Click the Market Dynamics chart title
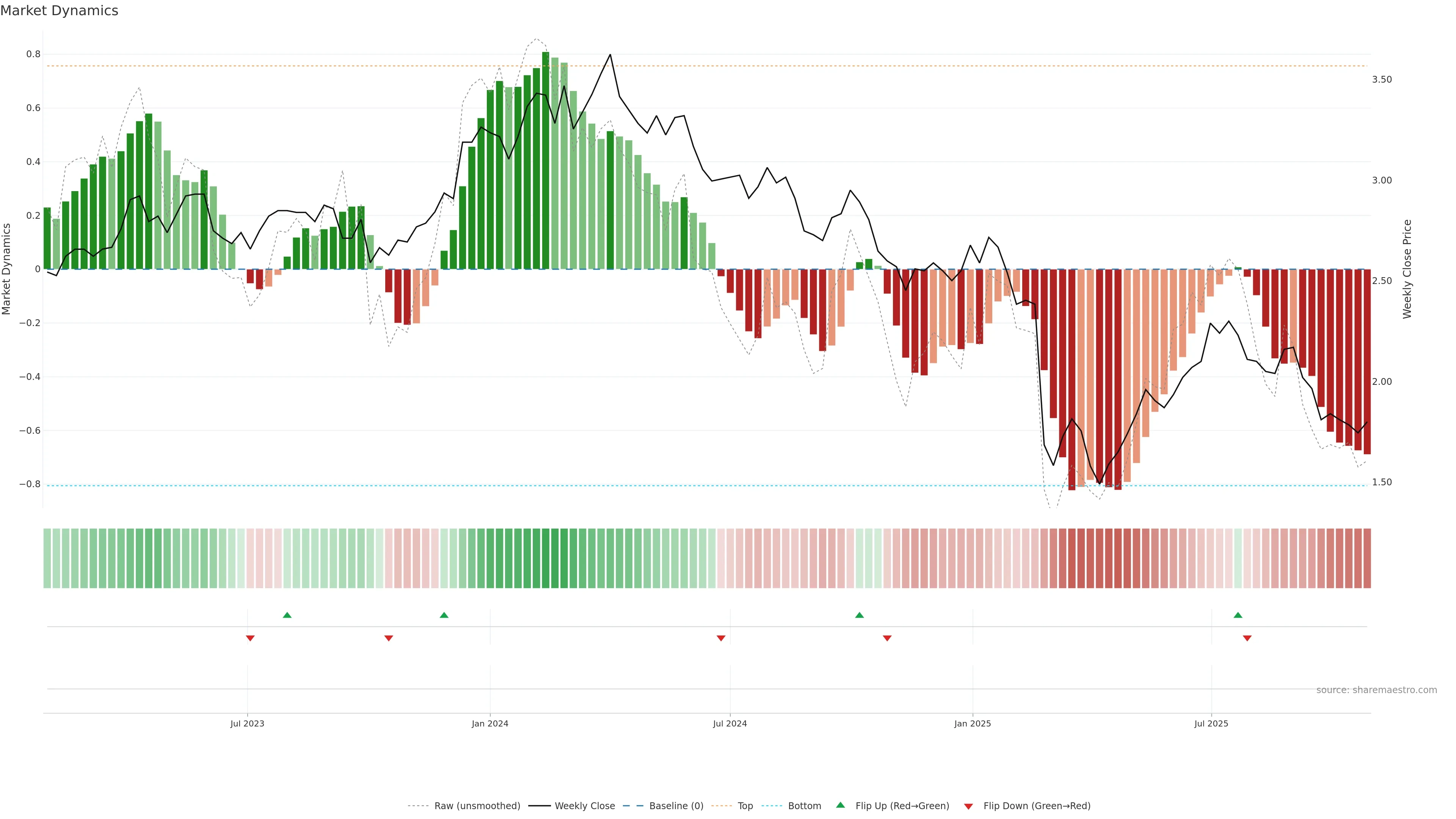Viewport: 1456px width, 819px height. click(x=60, y=11)
